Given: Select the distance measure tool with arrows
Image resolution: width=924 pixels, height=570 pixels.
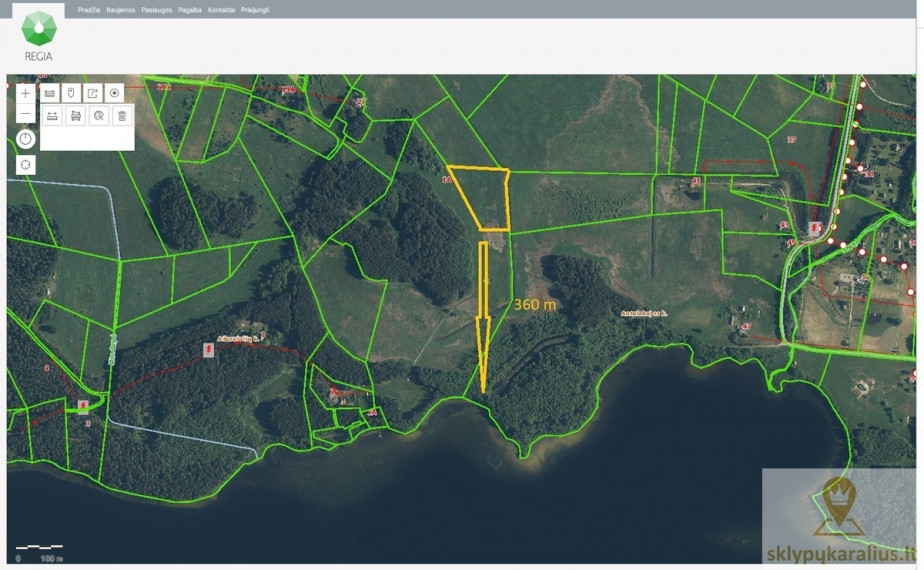Looking at the screenshot, I should coord(52,116).
